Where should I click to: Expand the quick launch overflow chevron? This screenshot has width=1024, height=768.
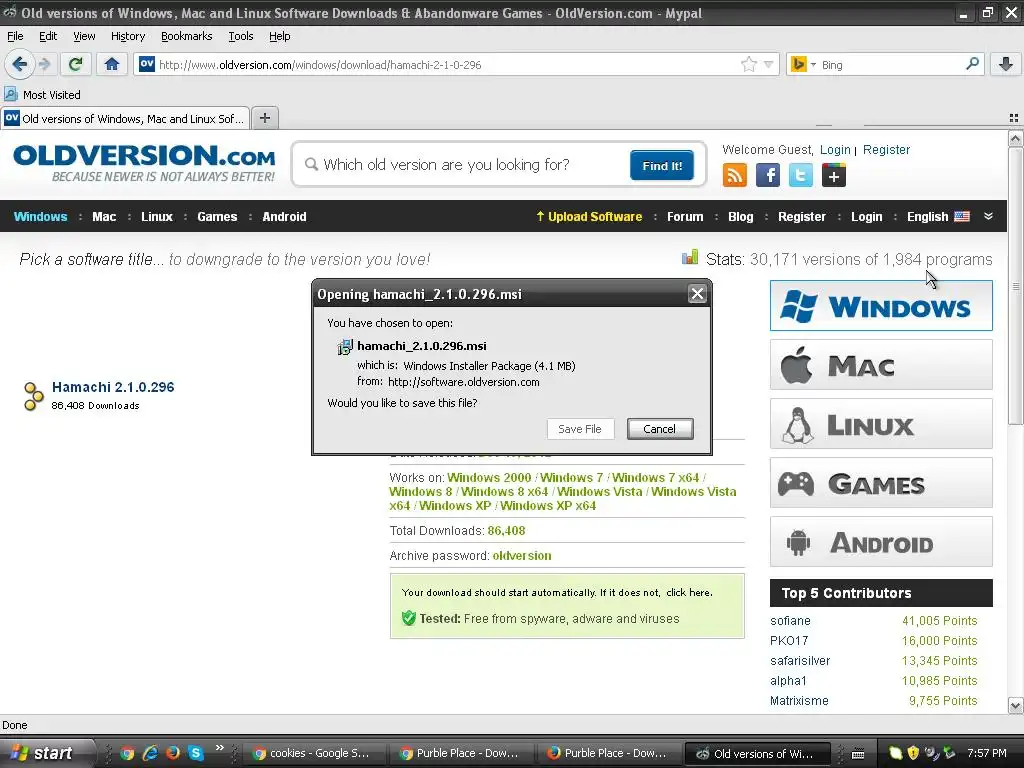pos(219,748)
